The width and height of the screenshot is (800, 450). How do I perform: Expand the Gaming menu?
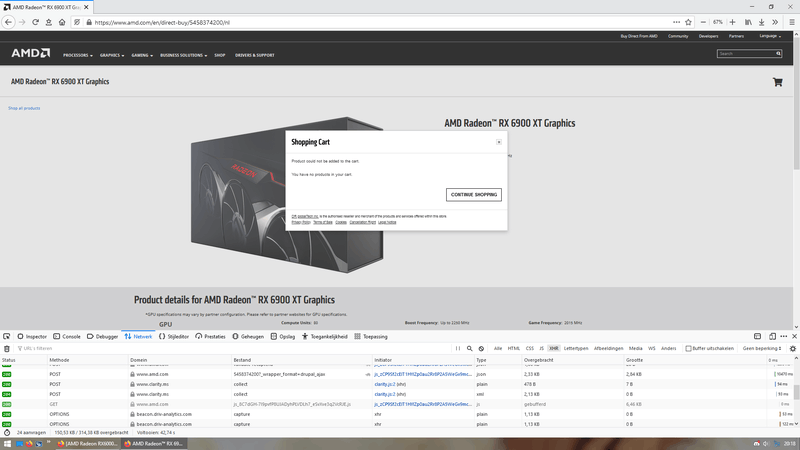tap(142, 55)
